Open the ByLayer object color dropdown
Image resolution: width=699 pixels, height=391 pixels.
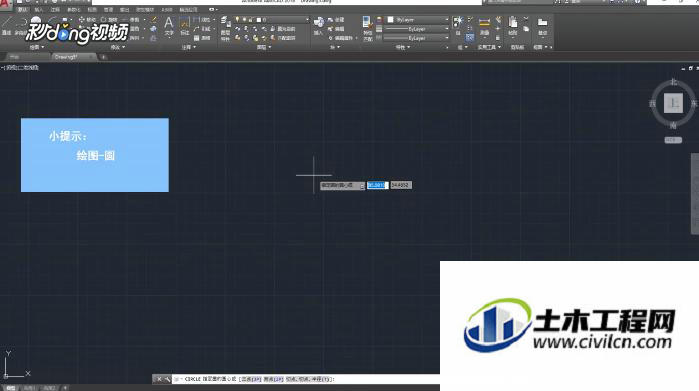pyautogui.click(x=418, y=20)
